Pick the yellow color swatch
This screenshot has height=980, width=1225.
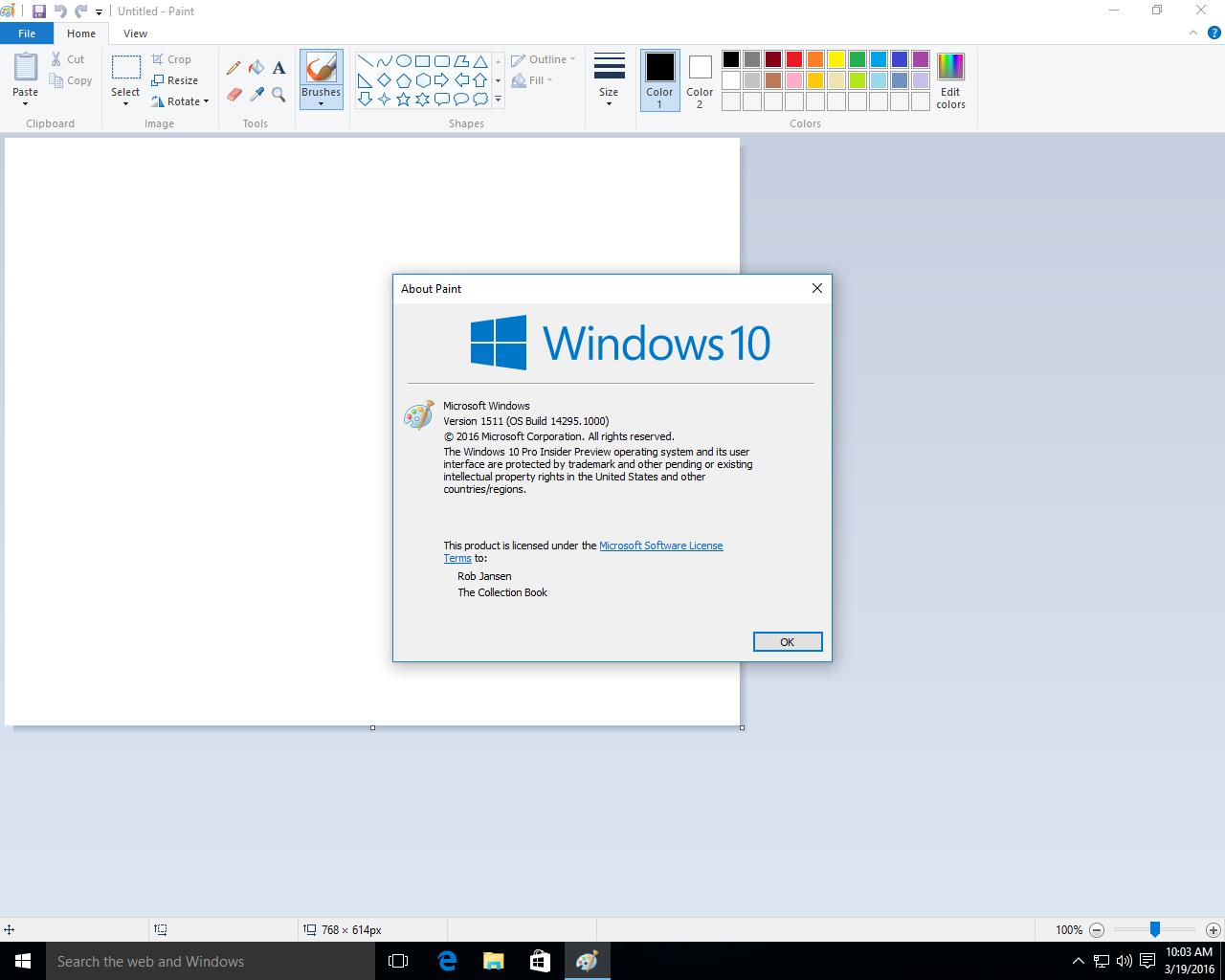click(x=836, y=59)
